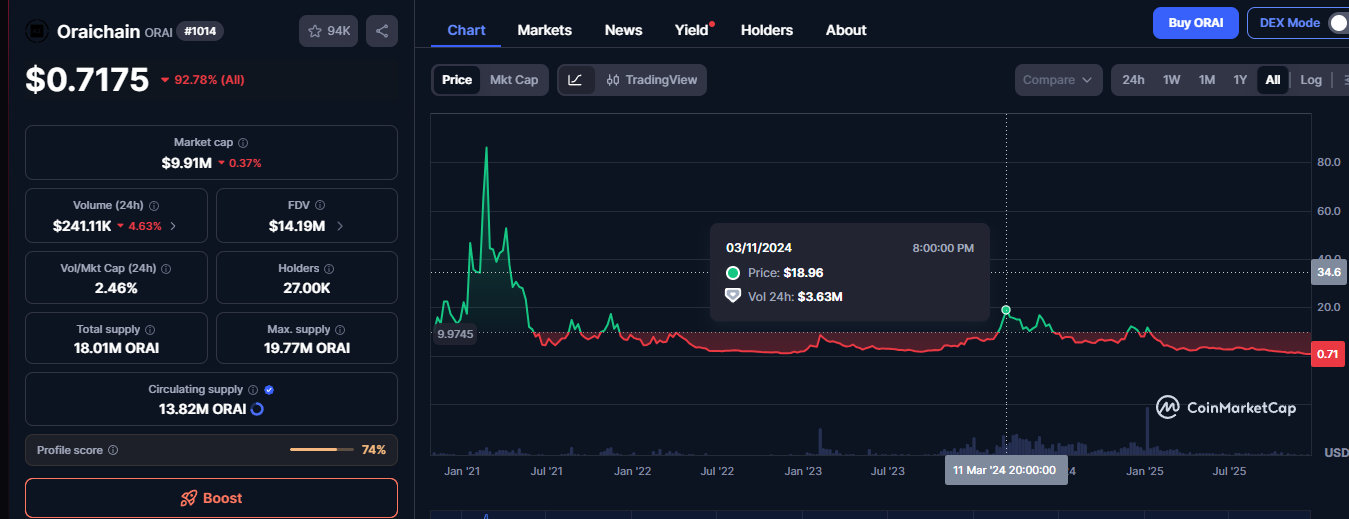
Task: Select Mkt Cap chart view
Action: click(514, 80)
